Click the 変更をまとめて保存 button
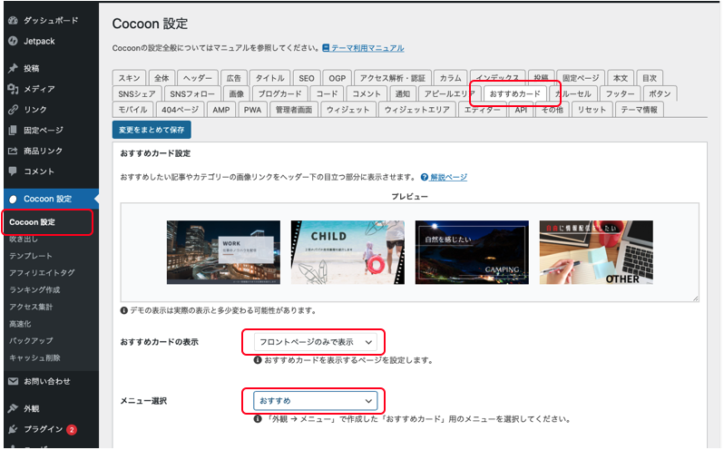This screenshot has width=724, height=450. click(x=151, y=130)
